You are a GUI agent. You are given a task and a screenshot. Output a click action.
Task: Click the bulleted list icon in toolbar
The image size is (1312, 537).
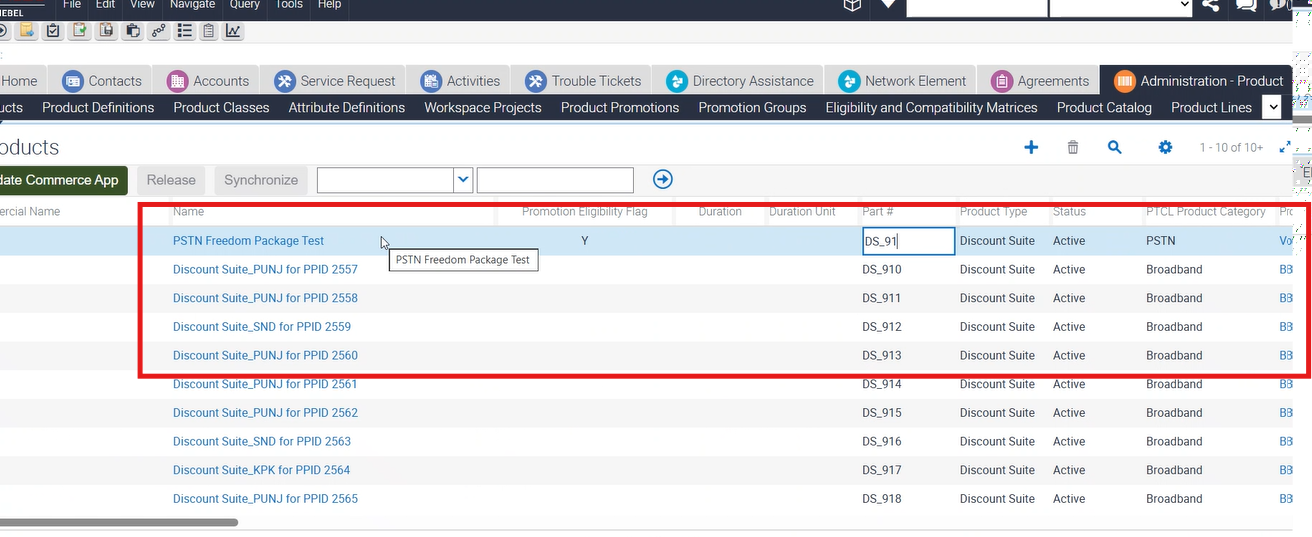click(x=184, y=31)
